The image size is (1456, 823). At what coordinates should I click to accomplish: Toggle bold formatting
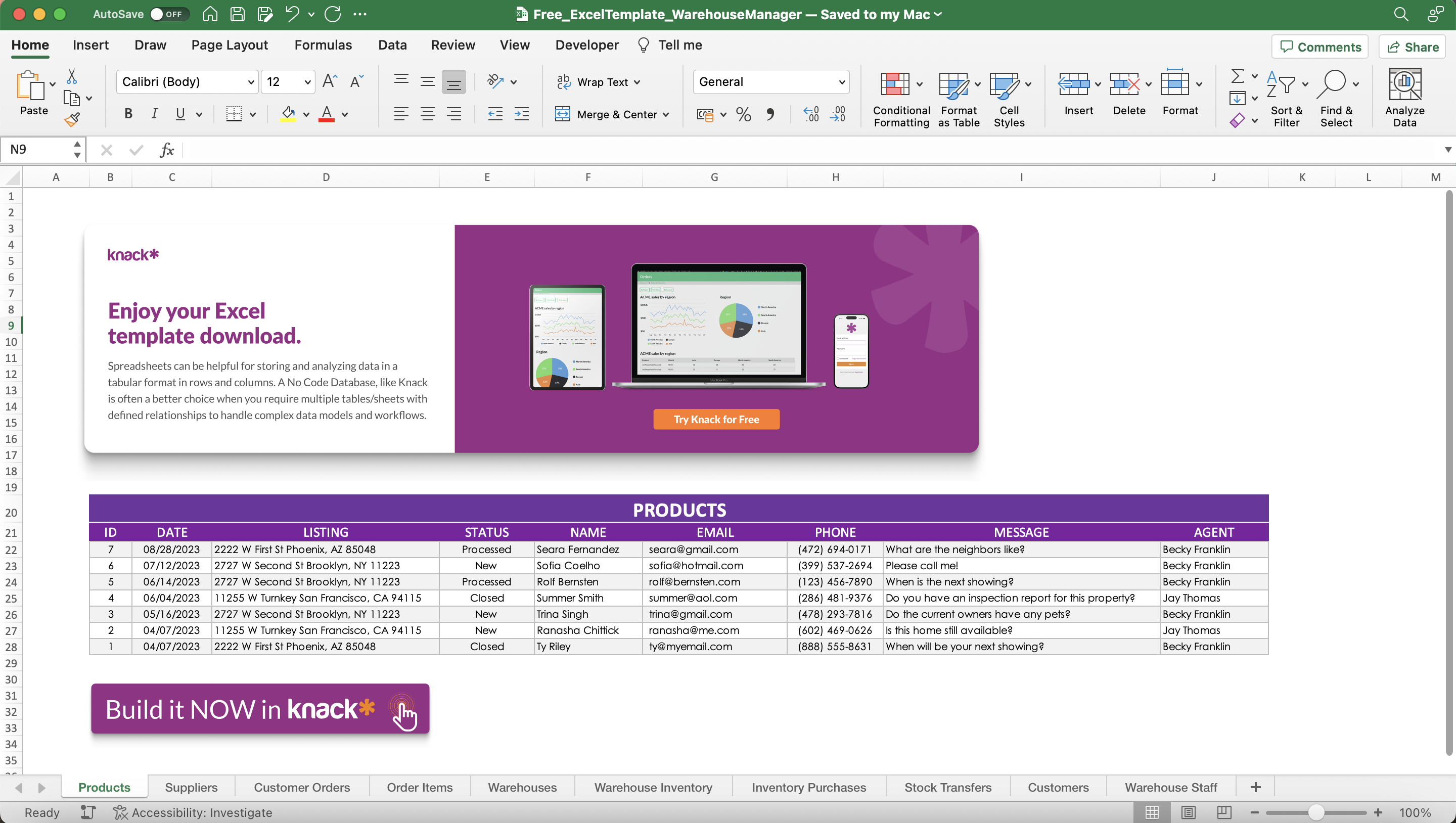click(128, 114)
